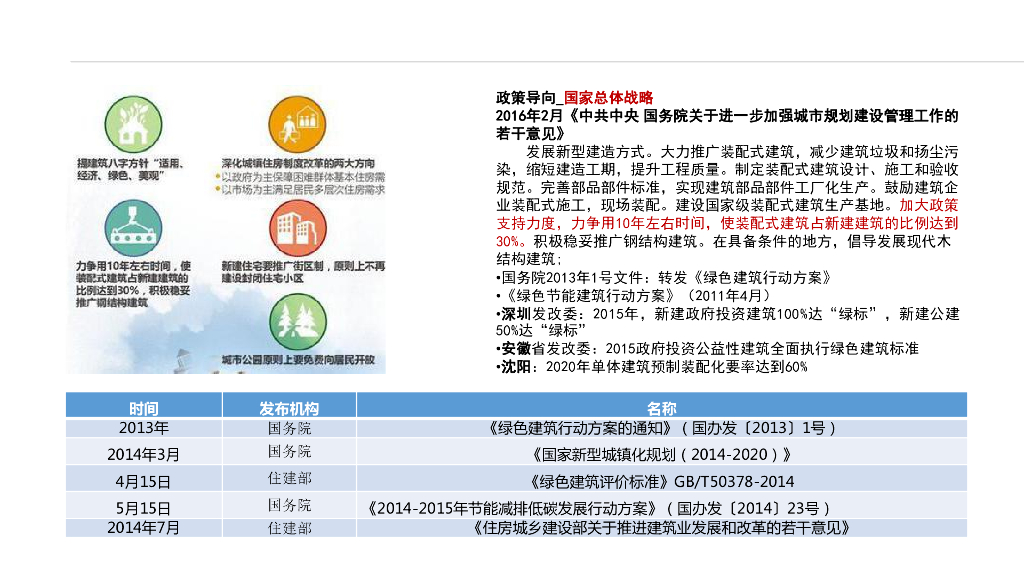Click the '2013年' table cell
Screen dimensions: 1024x576
pyautogui.click(x=144, y=428)
